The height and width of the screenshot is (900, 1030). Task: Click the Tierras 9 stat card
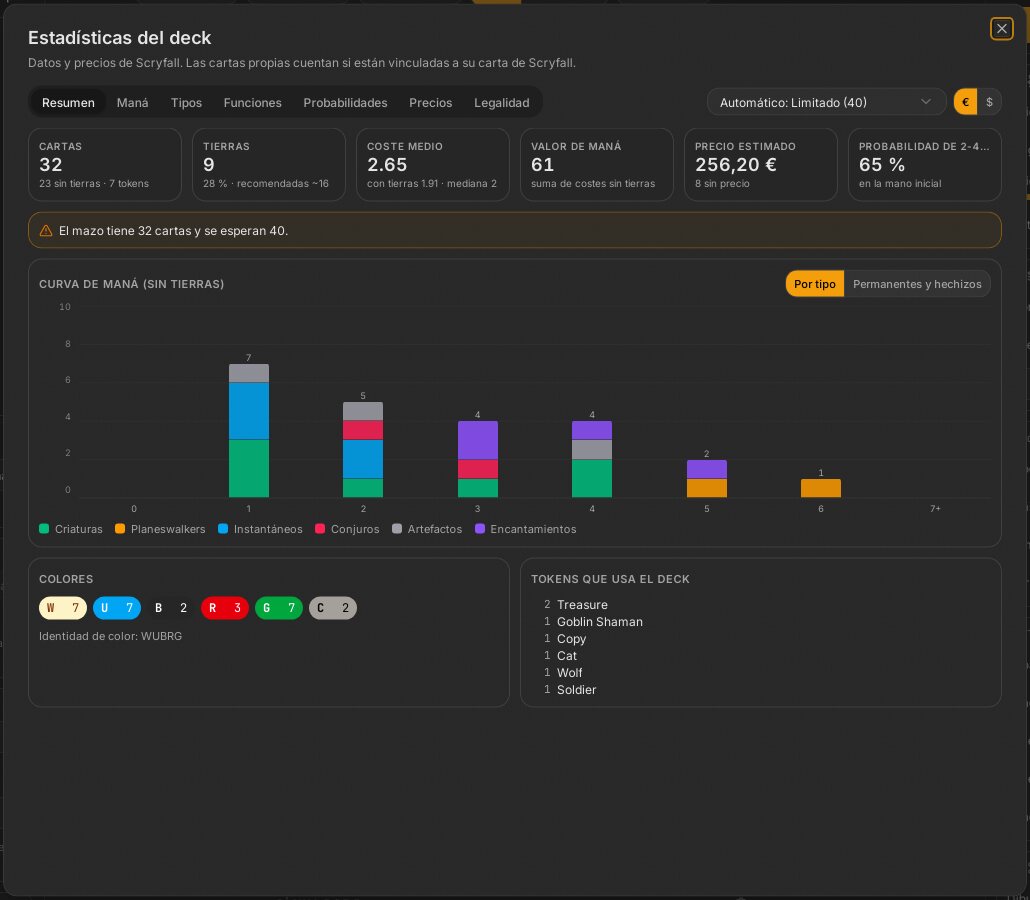pyautogui.click(x=269, y=164)
